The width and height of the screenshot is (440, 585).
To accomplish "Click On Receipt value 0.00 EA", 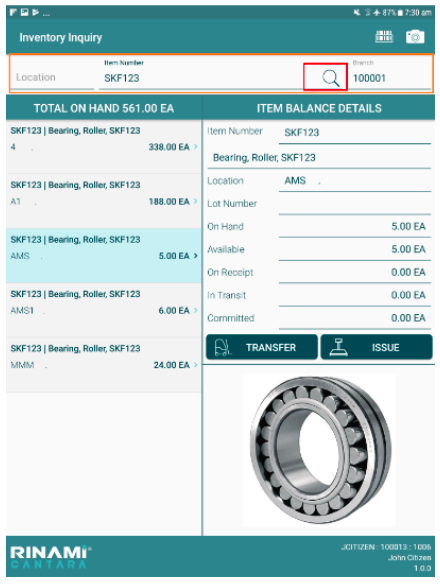I will 408,272.
